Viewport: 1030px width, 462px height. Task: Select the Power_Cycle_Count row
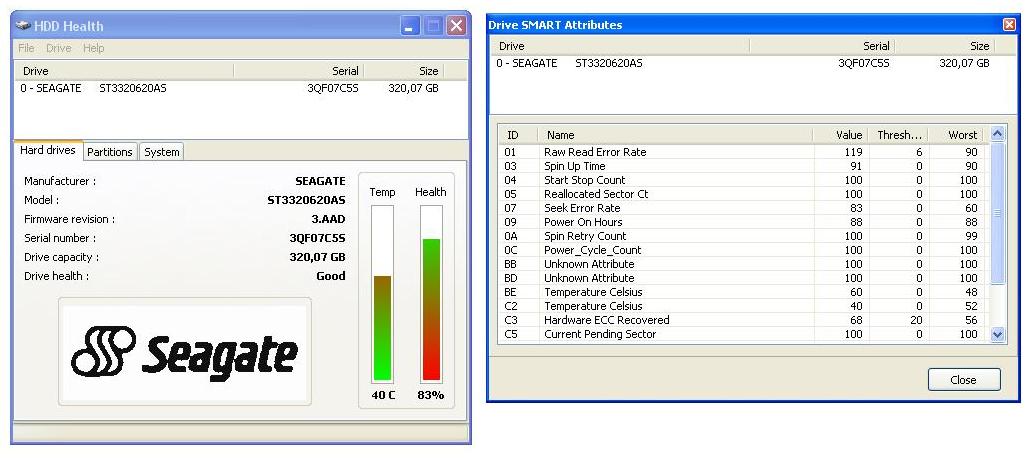pyautogui.click(x=742, y=250)
